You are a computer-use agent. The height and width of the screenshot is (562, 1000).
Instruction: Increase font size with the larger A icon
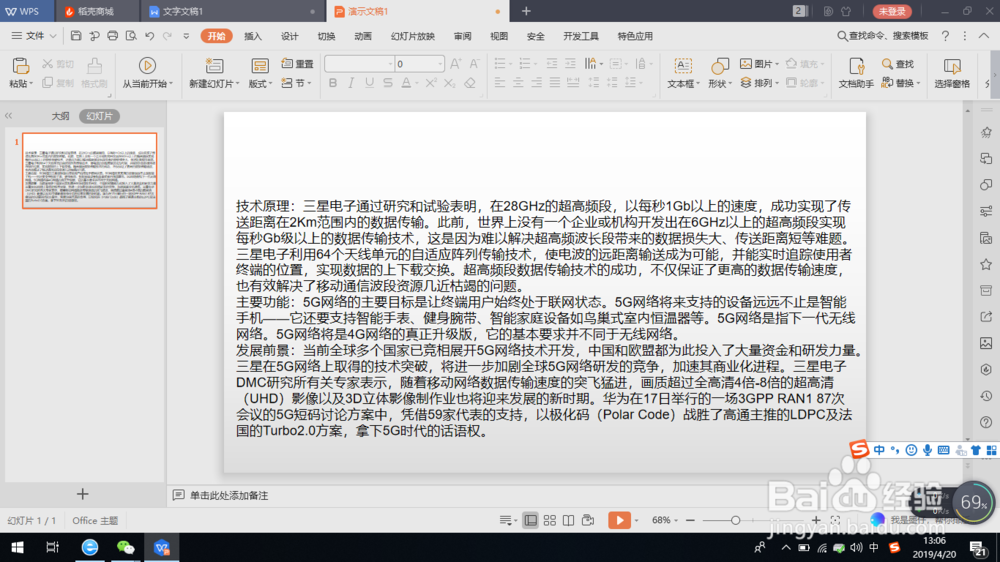[x=455, y=64]
